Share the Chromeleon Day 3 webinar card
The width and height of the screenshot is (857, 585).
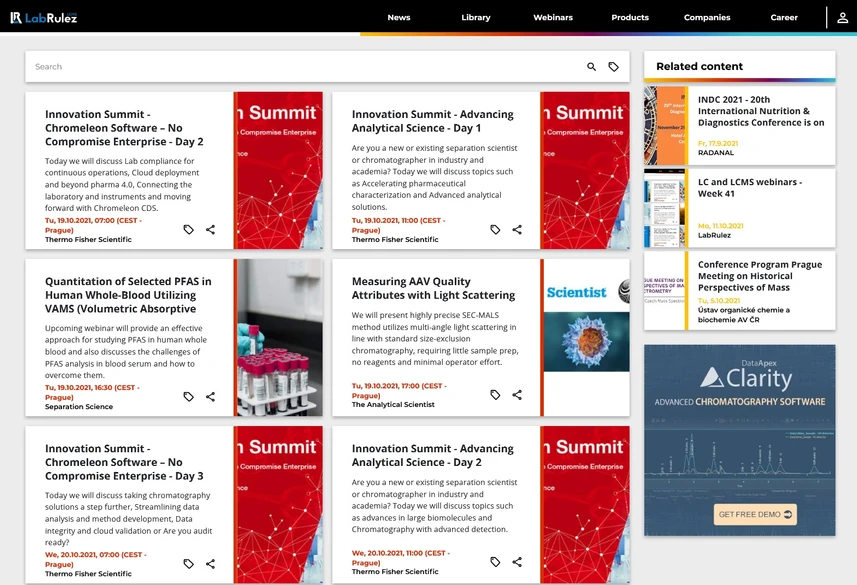tap(210, 564)
